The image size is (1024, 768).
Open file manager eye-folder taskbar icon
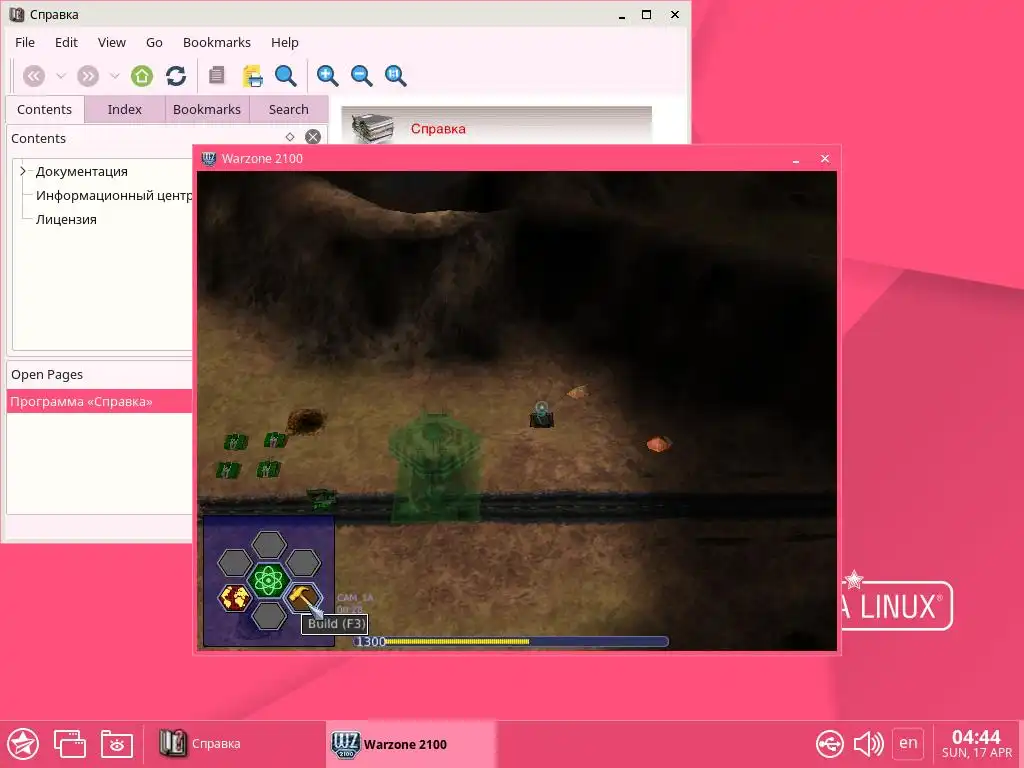[117, 744]
